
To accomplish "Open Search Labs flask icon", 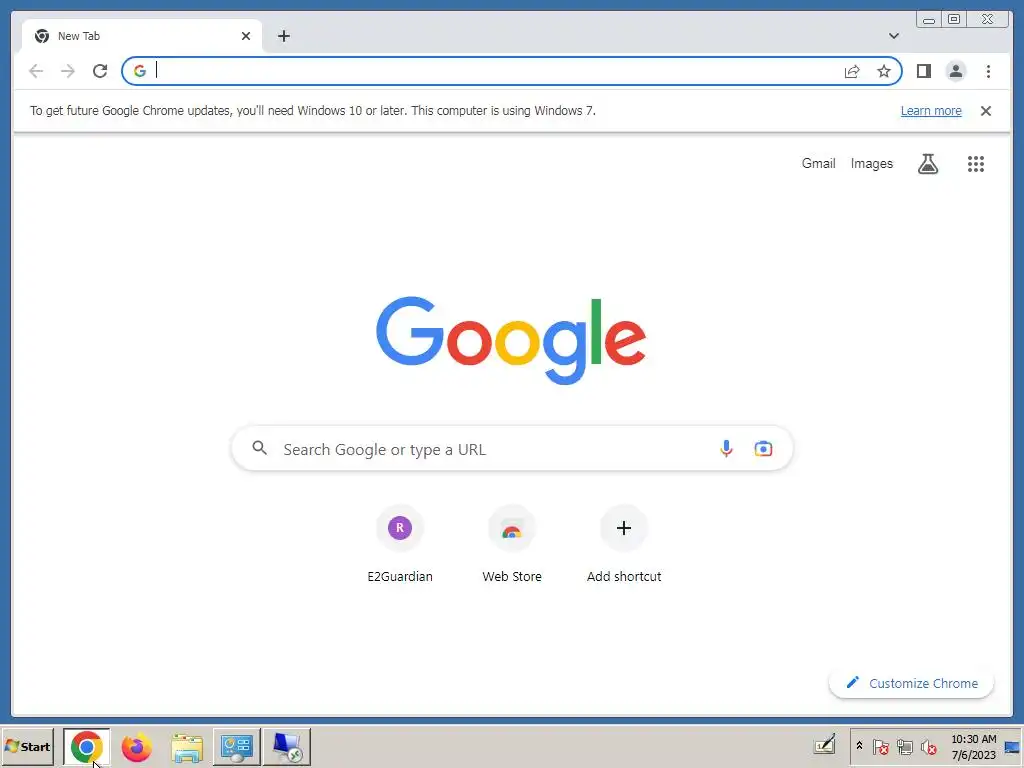I will pyautogui.click(x=927, y=164).
